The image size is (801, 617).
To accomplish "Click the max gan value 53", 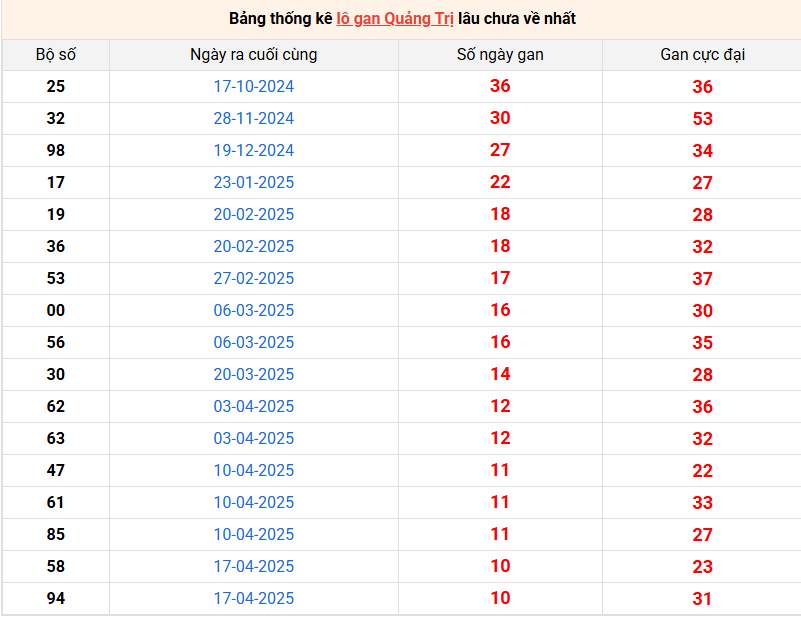I will [702, 119].
